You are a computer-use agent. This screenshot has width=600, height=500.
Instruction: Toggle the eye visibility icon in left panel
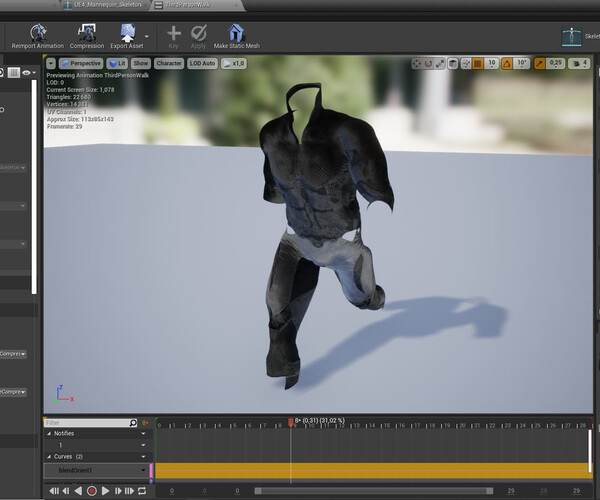point(26,72)
